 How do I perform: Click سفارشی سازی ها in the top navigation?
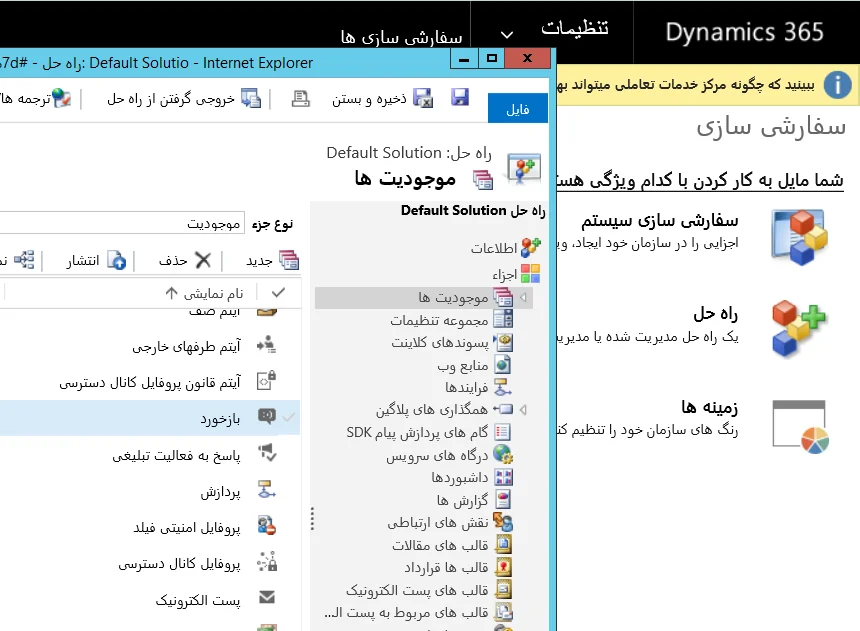pos(401,37)
